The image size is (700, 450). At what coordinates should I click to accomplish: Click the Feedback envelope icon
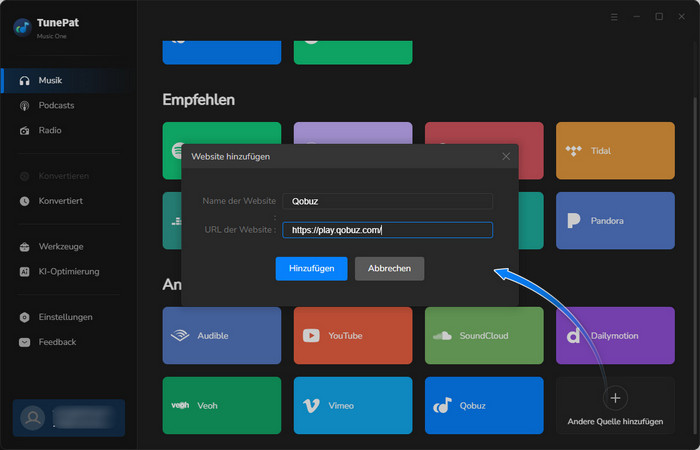pyautogui.click(x=25, y=342)
